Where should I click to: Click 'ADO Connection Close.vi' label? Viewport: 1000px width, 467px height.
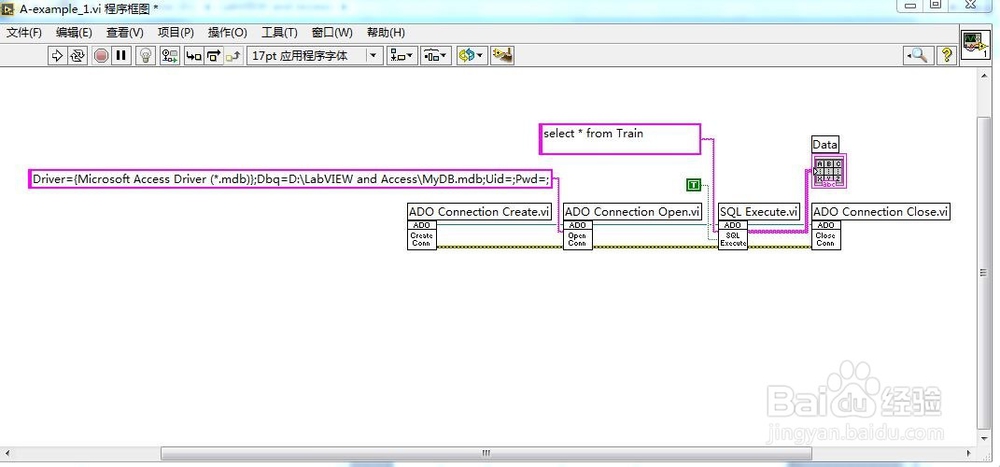click(x=881, y=212)
